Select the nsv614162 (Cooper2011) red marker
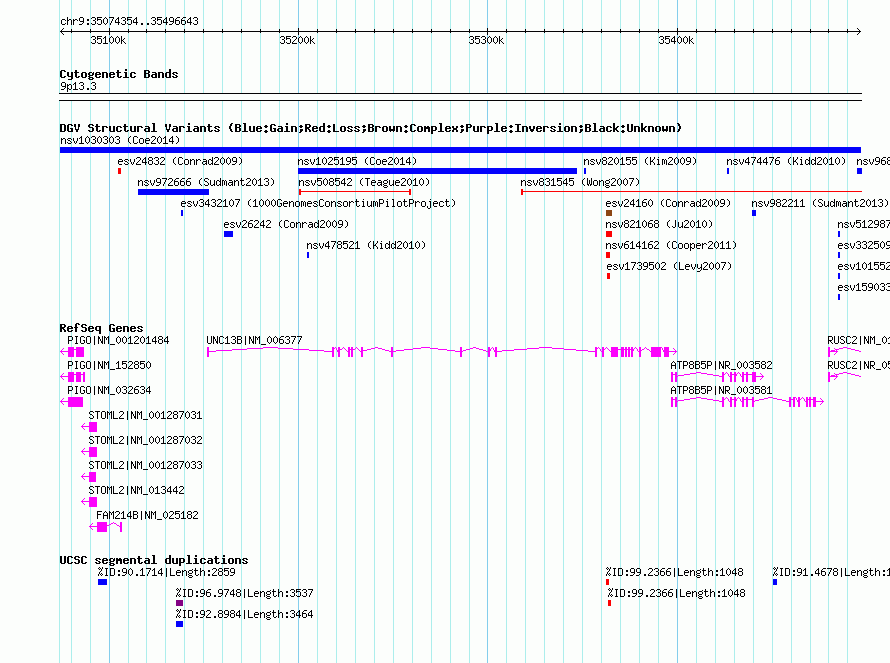 (x=608, y=255)
